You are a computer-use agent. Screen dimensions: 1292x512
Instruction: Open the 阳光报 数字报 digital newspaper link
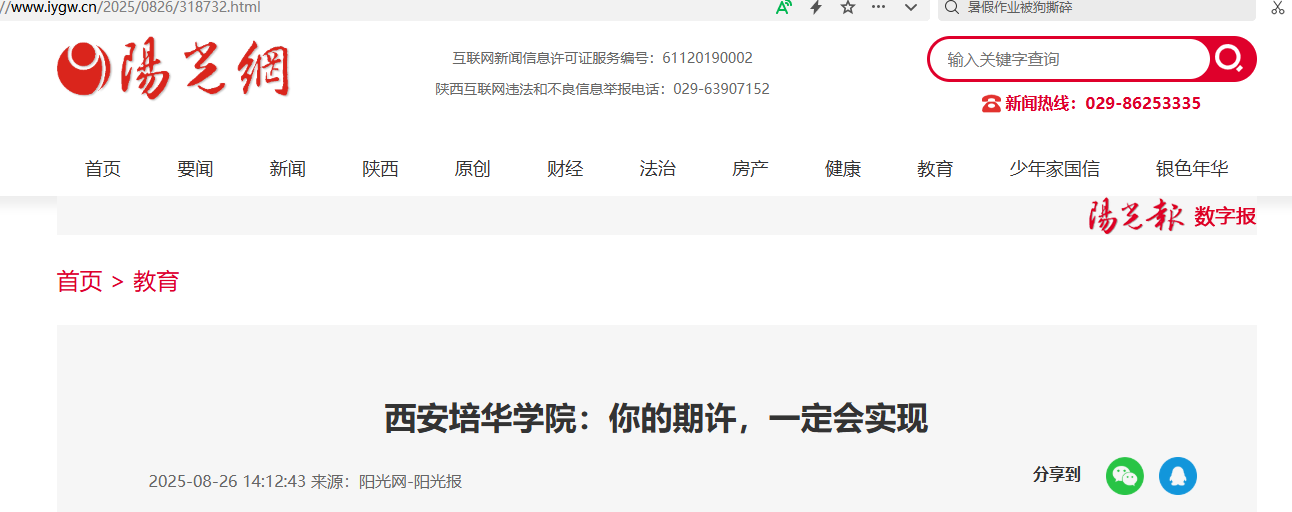point(1171,216)
